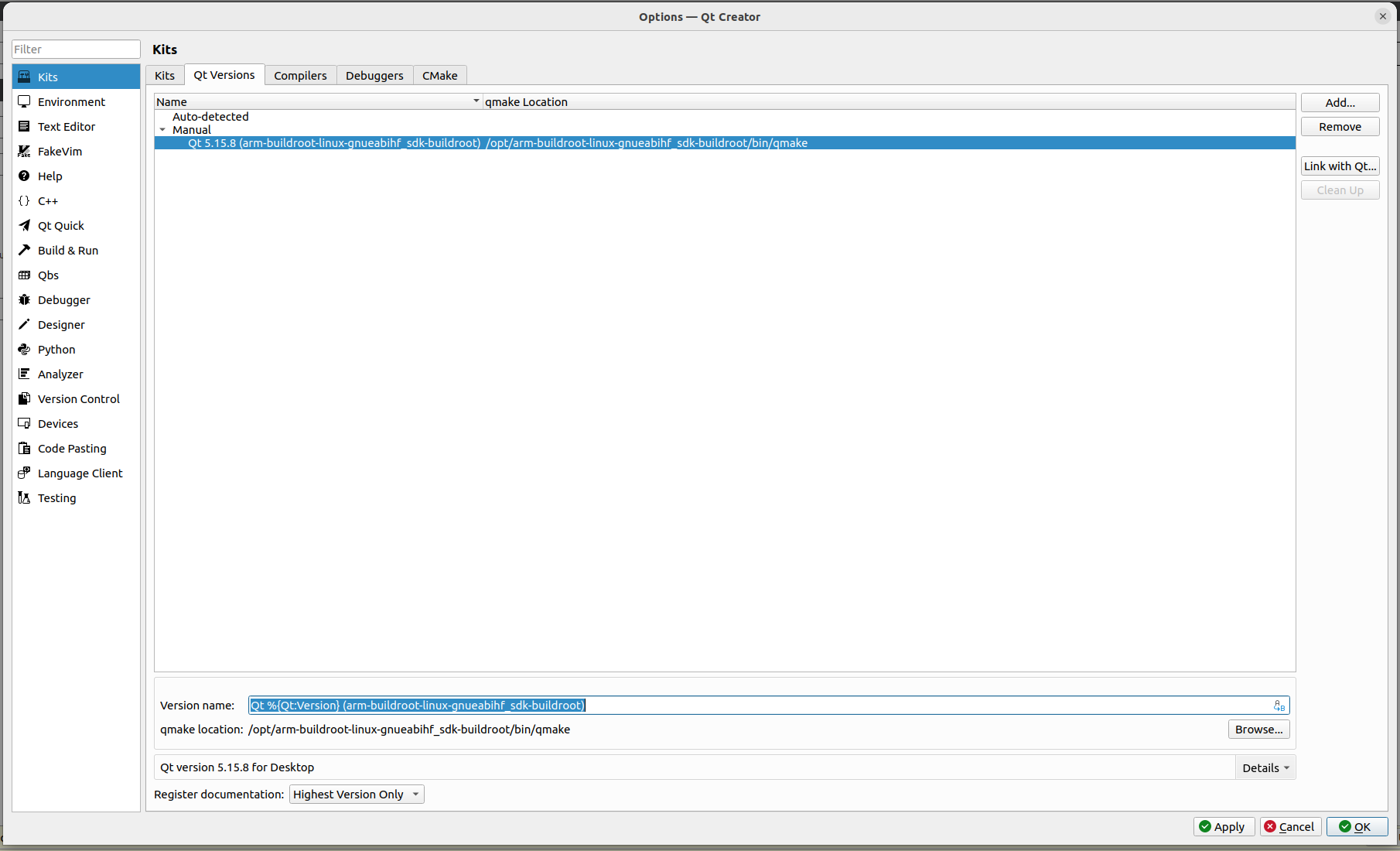
Task: Click the Apply button
Action: (x=1224, y=827)
